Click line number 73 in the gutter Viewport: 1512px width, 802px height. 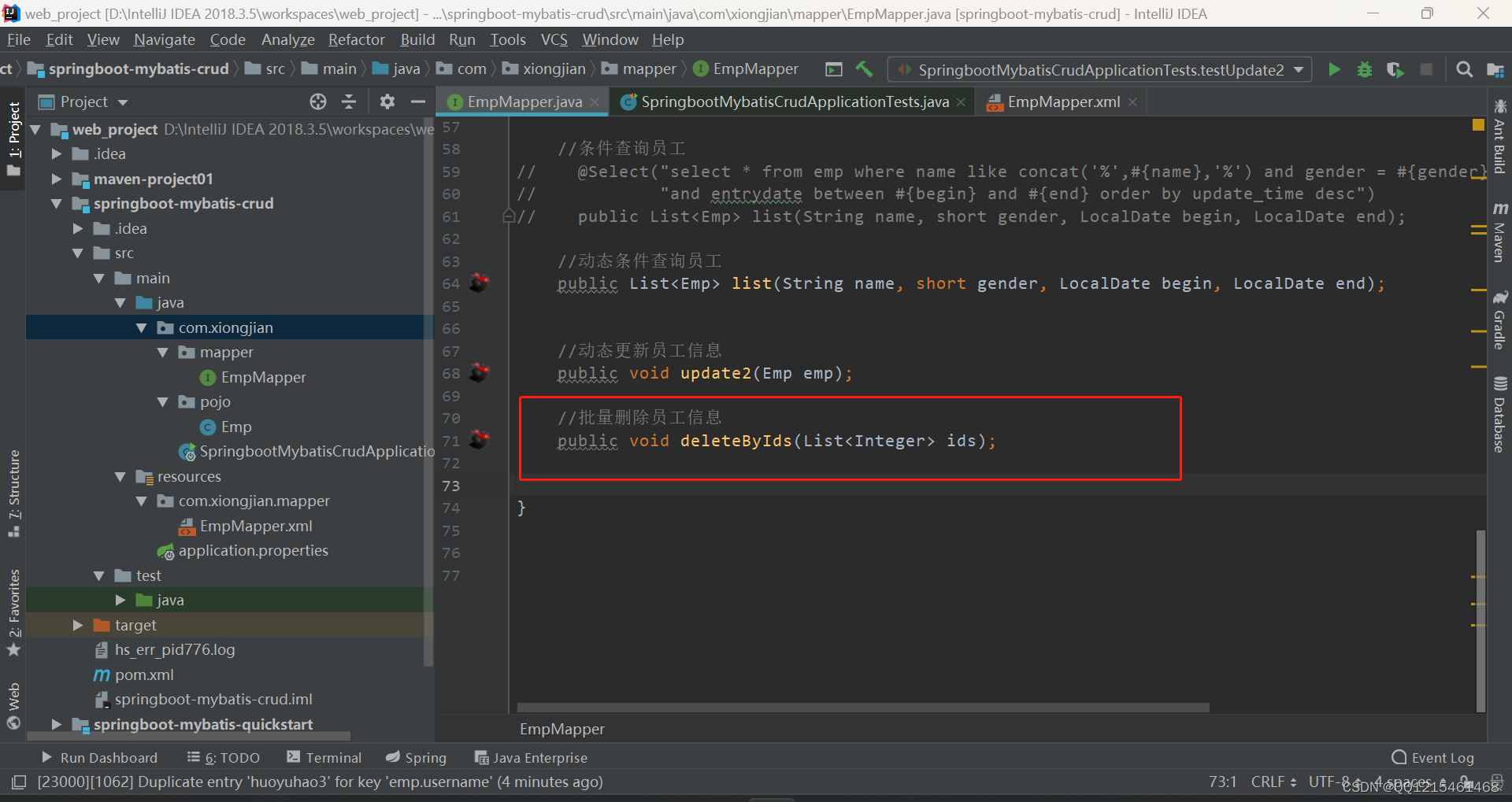pyautogui.click(x=450, y=486)
